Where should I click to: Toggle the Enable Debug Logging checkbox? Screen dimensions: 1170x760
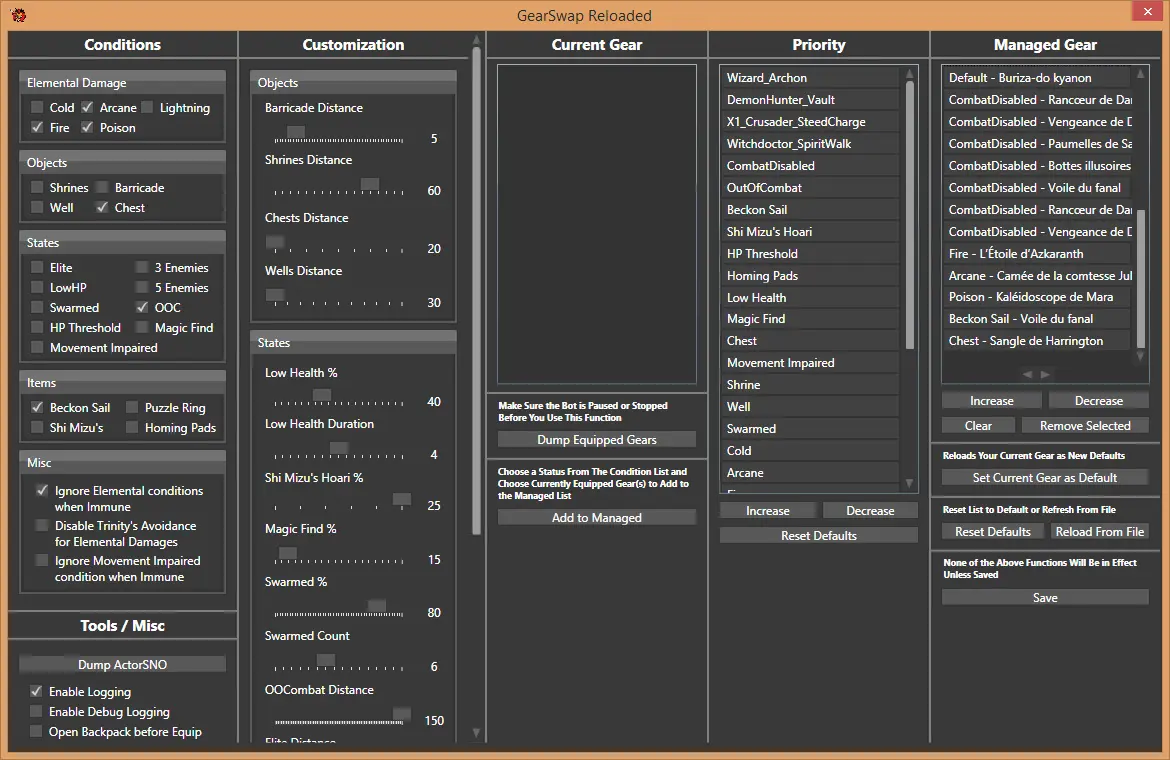(x=37, y=712)
